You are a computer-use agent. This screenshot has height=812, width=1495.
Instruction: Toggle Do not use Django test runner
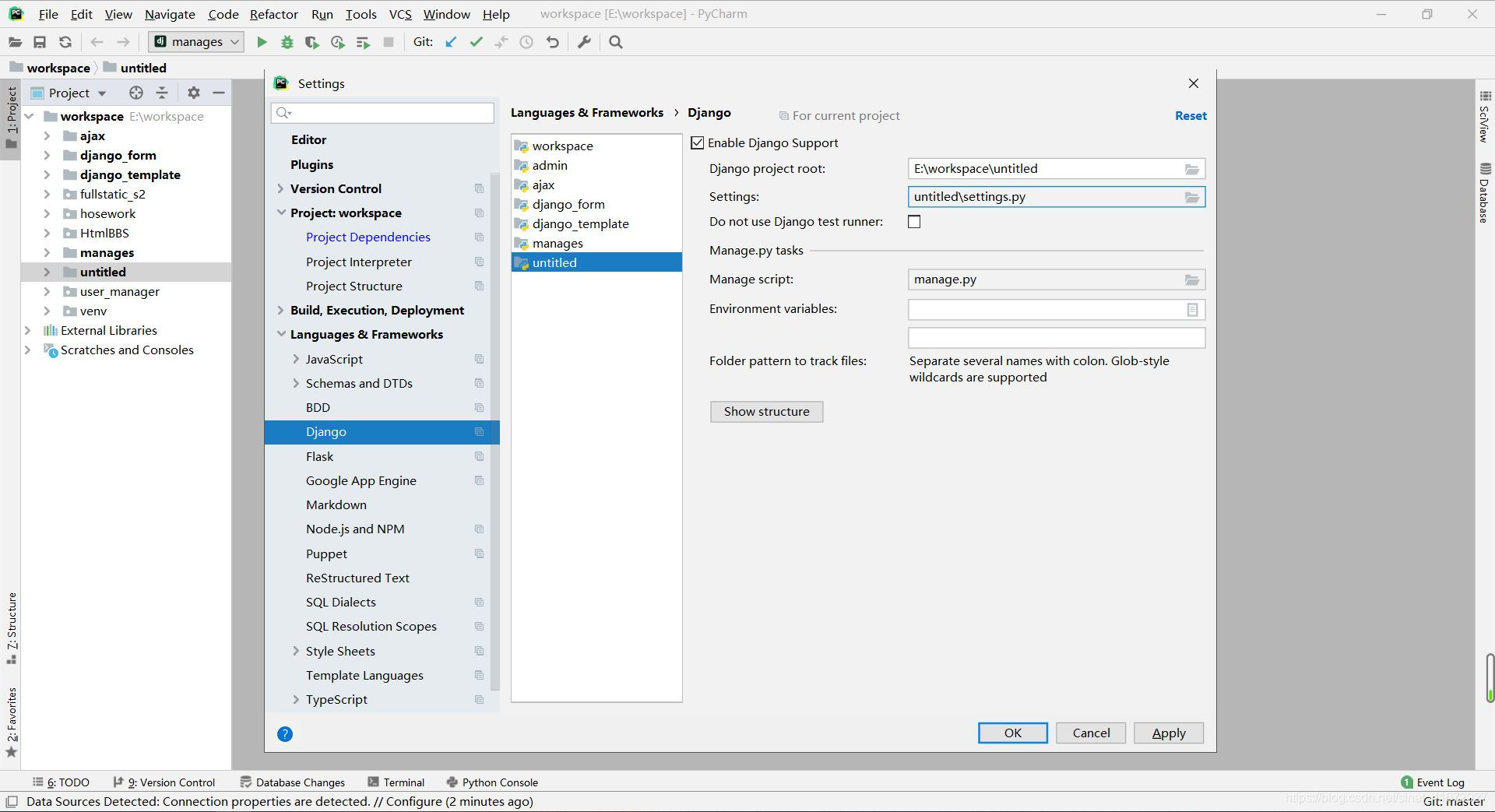pos(914,222)
